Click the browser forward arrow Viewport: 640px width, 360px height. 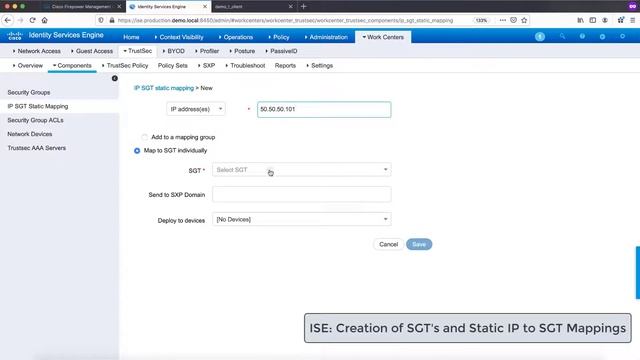(x=20, y=20)
